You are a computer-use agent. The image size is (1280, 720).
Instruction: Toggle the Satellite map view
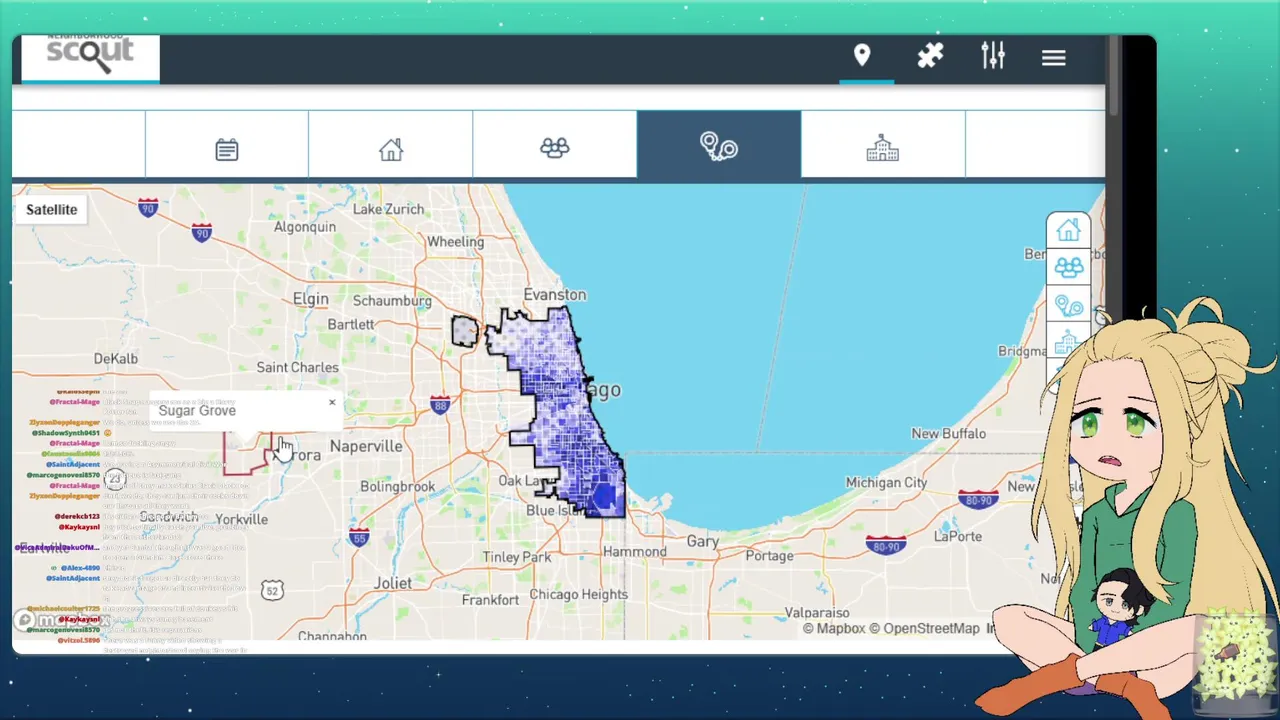pyautogui.click(x=51, y=210)
